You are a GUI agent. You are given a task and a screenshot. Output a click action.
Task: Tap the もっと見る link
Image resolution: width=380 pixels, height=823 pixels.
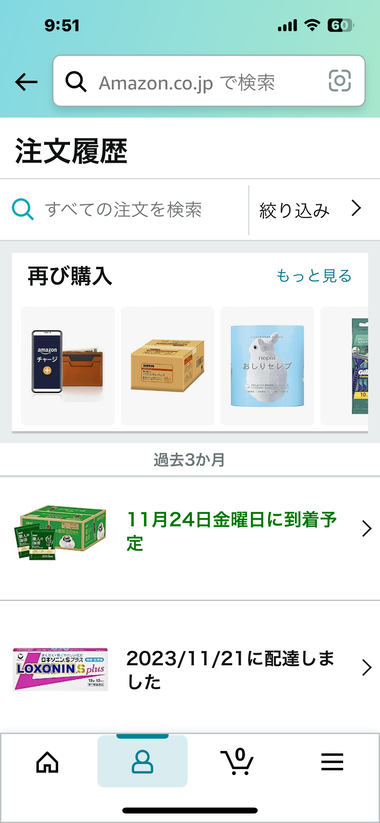(314, 276)
